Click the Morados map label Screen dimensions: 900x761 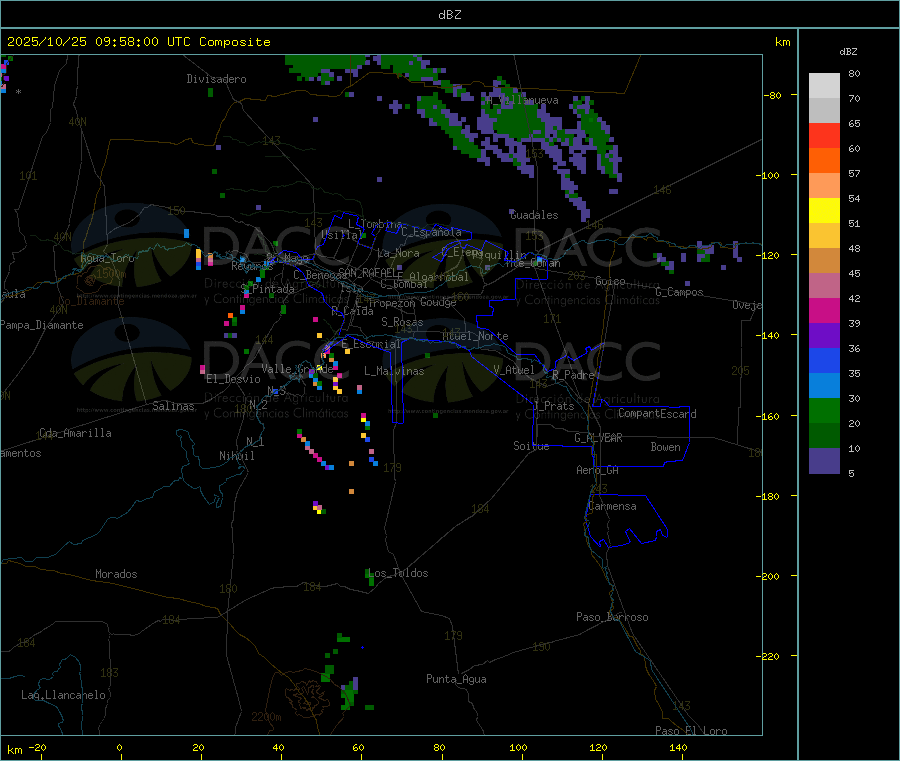click(x=116, y=574)
